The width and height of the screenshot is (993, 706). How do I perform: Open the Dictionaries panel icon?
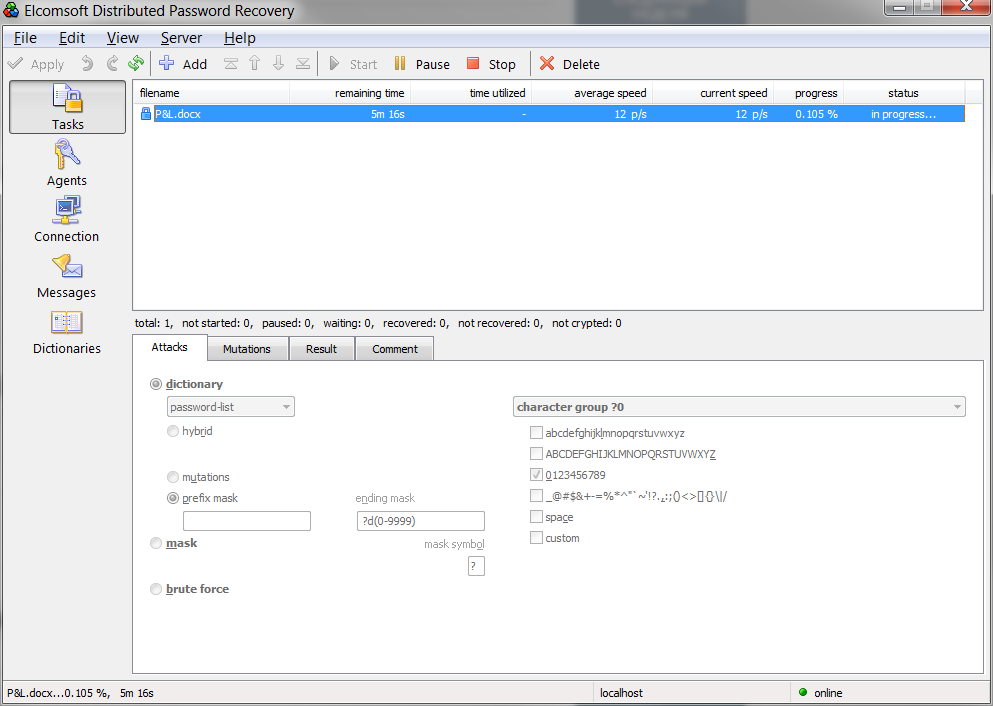[66, 322]
